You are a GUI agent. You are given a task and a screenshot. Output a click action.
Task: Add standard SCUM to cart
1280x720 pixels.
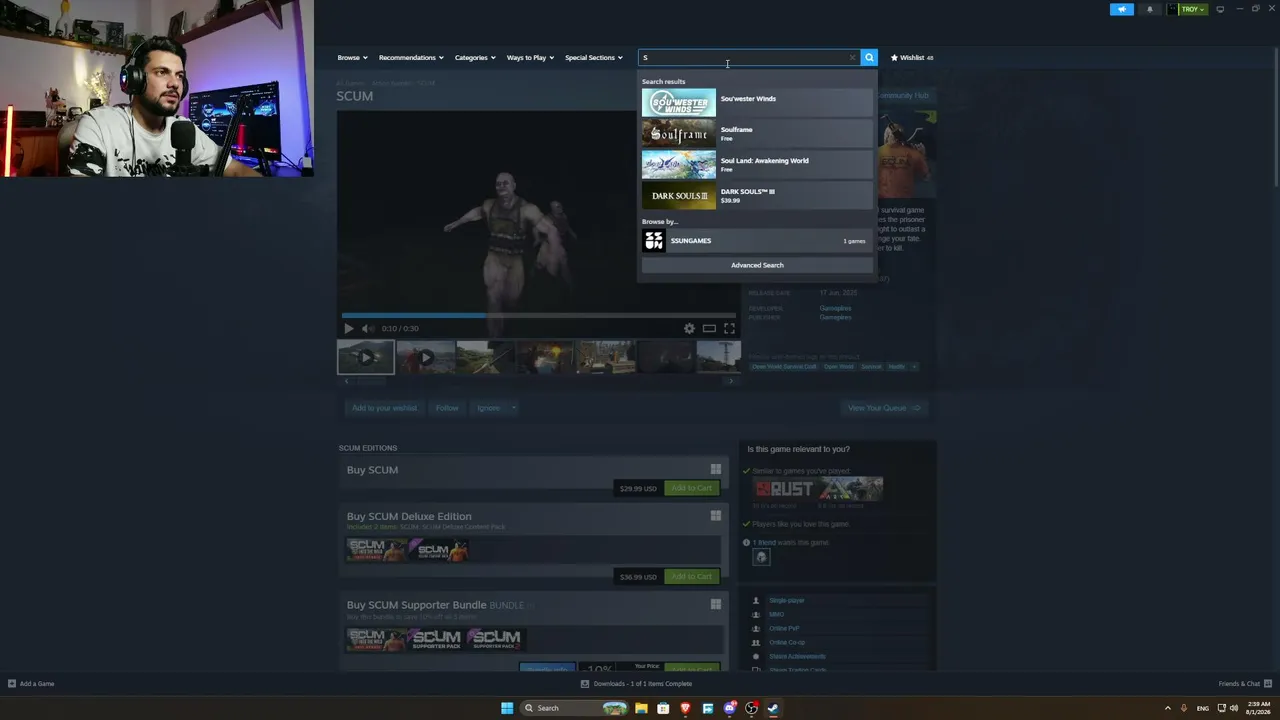691,488
